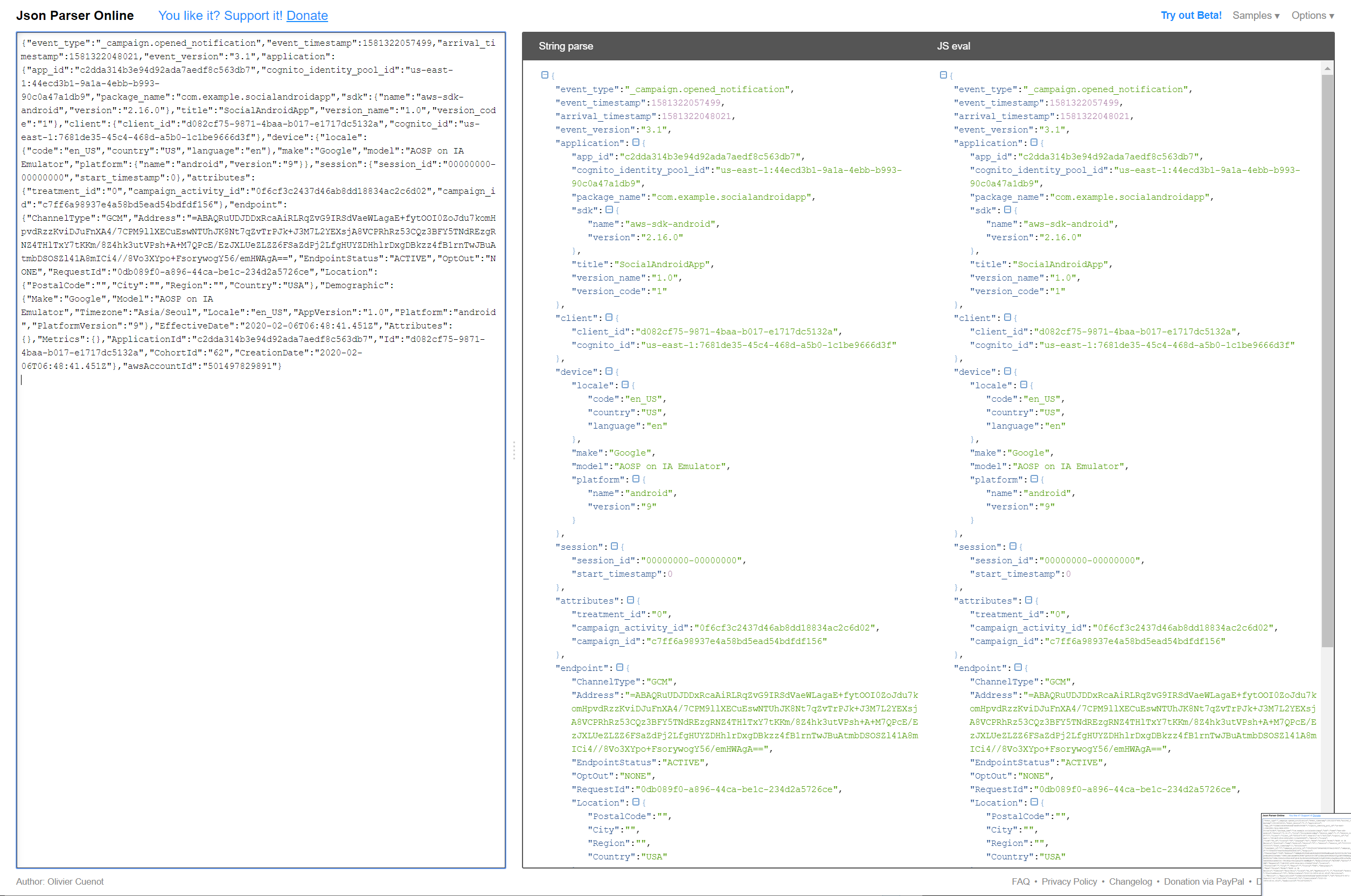Collapse "Location" node in String parse
The width and height of the screenshot is (1351, 896).
click(x=636, y=802)
